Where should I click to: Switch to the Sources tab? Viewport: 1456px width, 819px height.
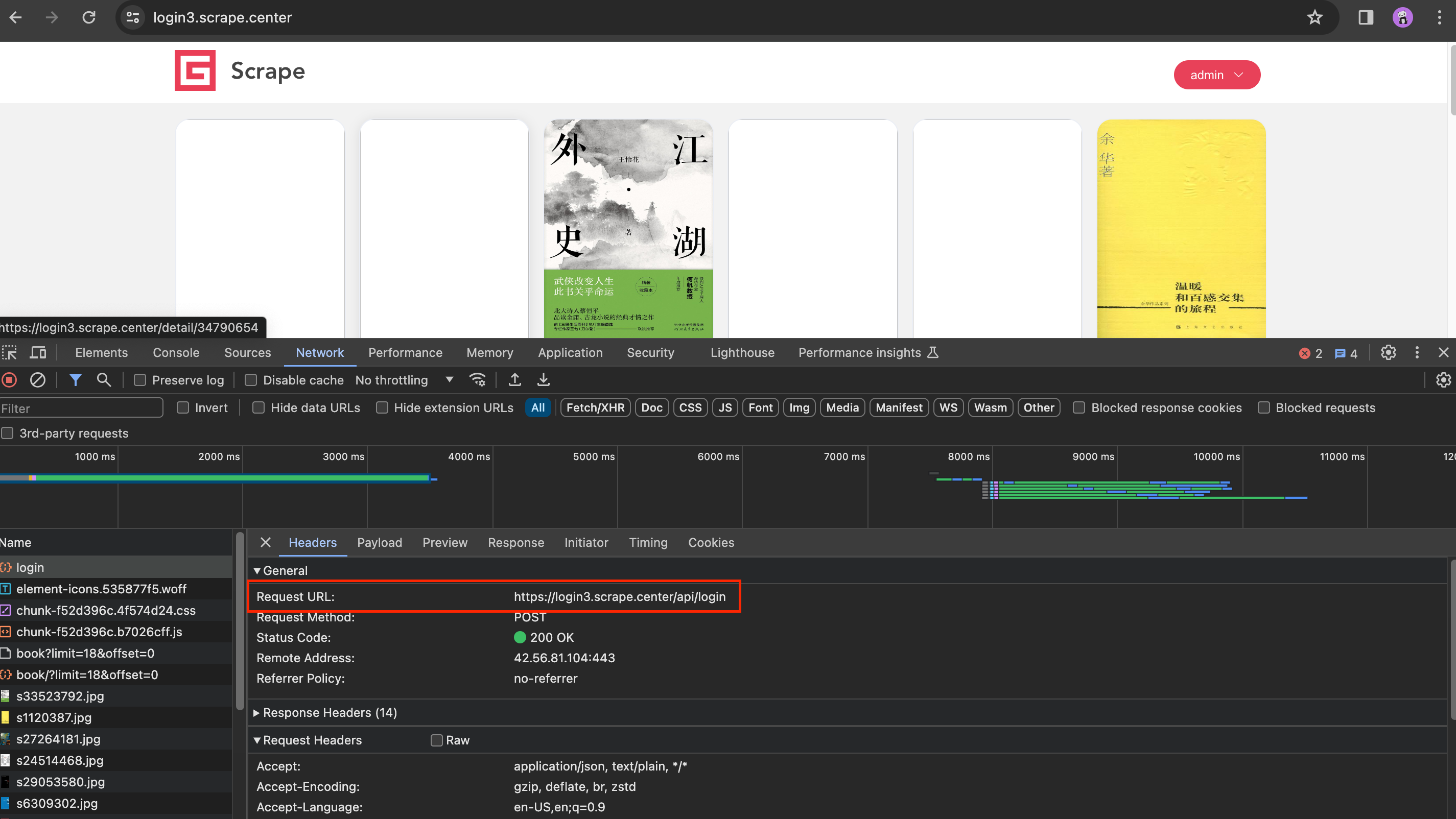(x=248, y=352)
